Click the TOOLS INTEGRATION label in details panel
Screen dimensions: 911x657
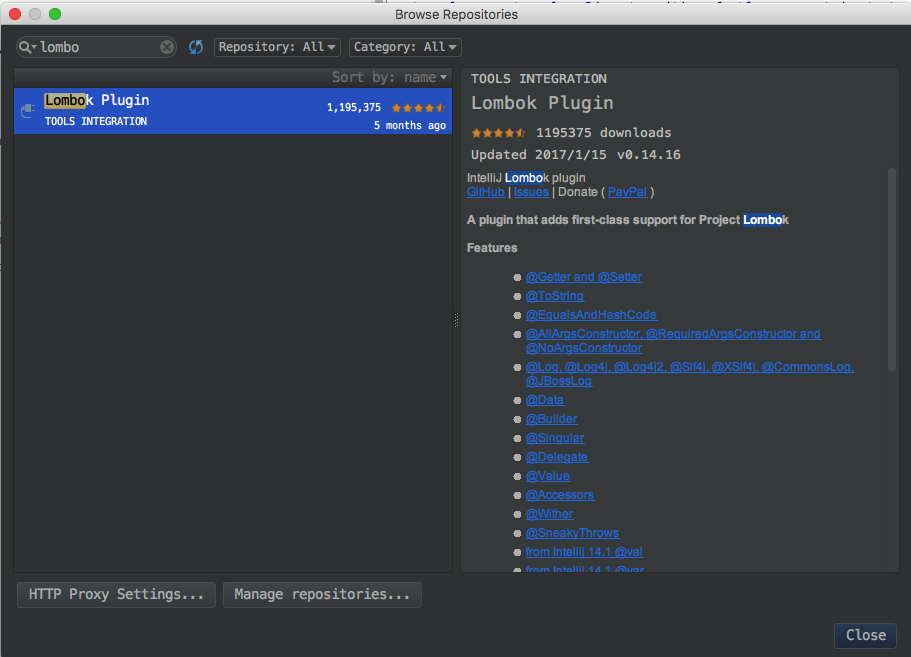click(x=539, y=79)
